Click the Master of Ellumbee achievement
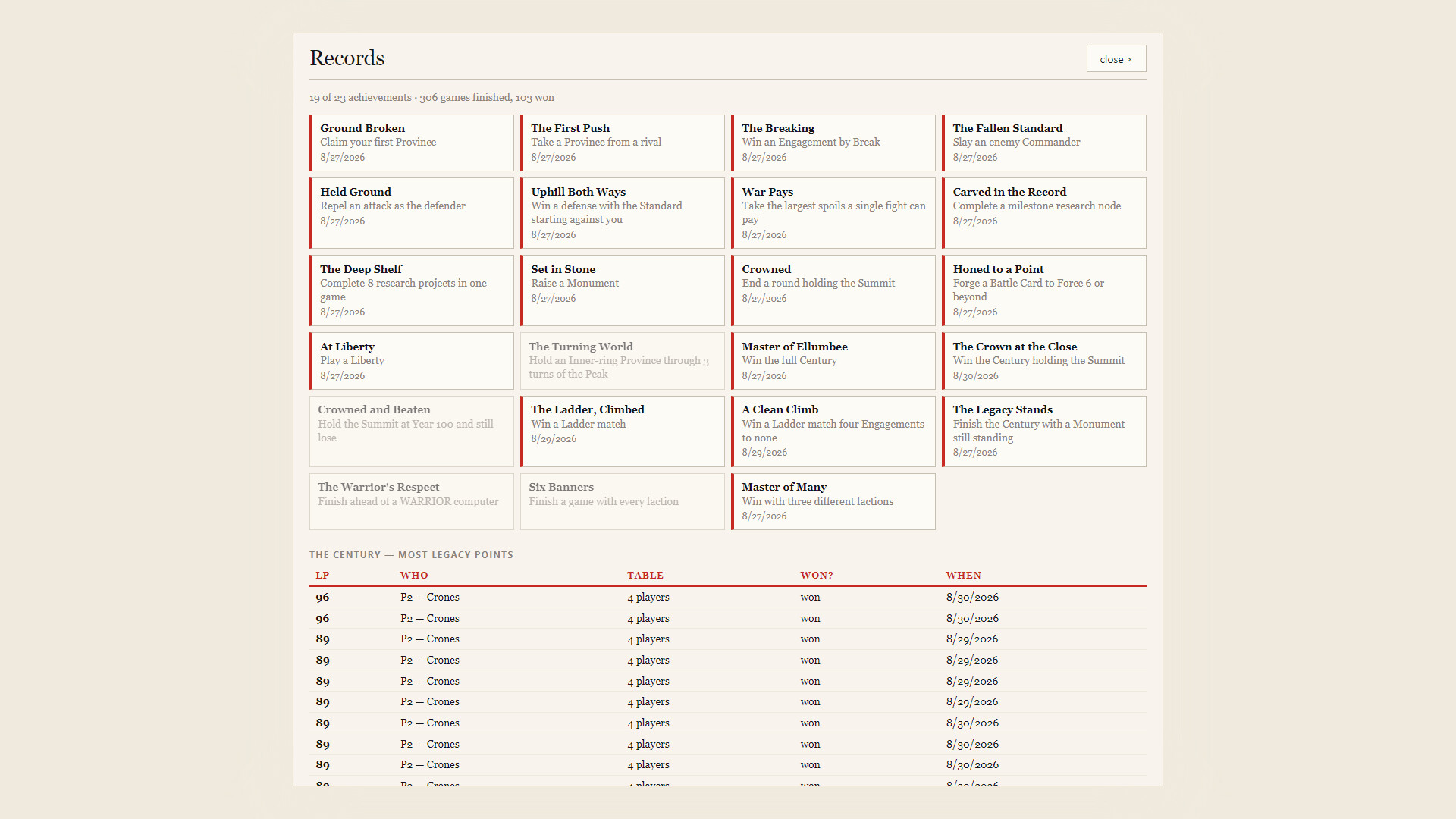The image size is (1456, 819). coord(833,361)
